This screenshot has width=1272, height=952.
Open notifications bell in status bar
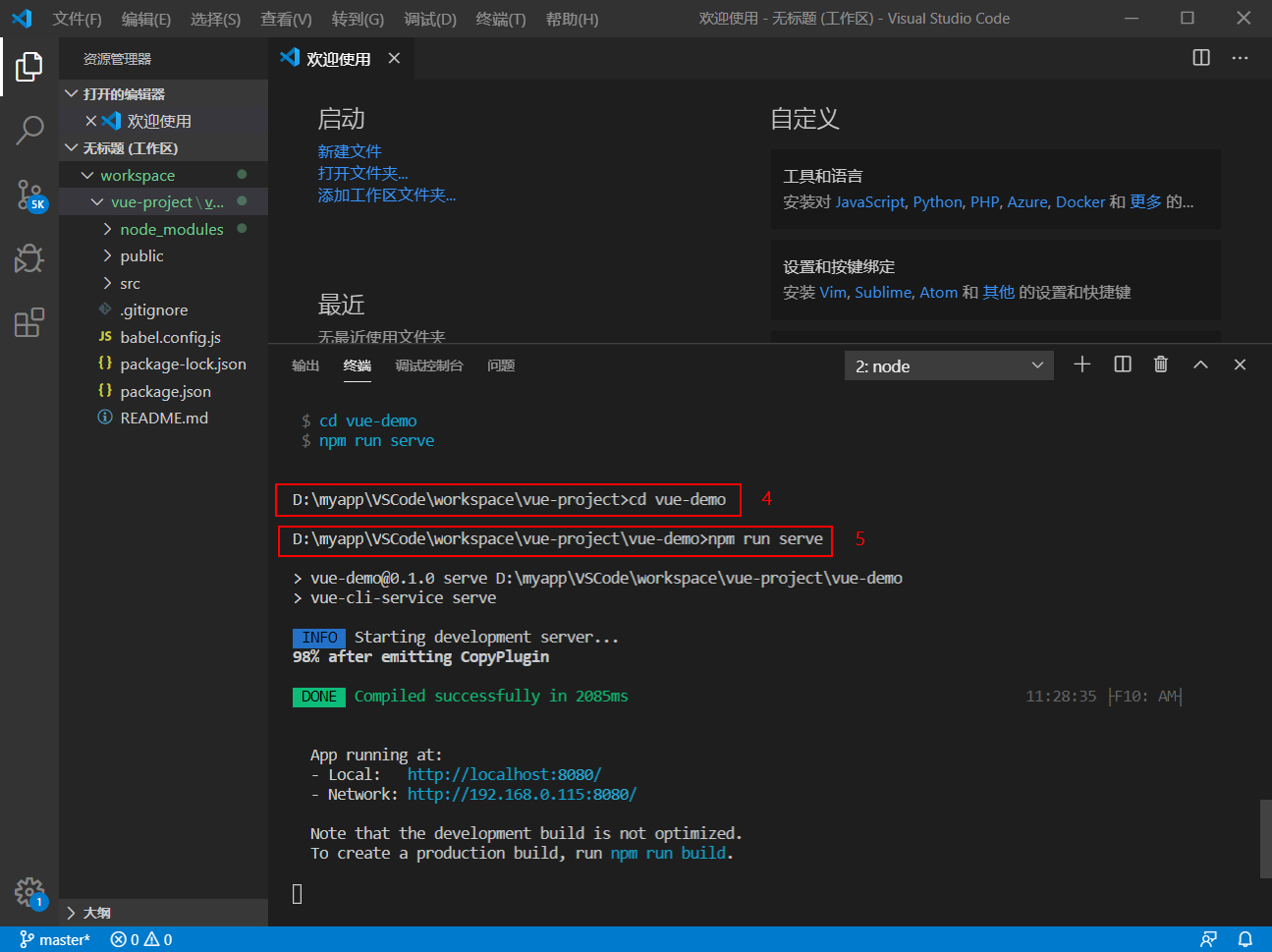coord(1244,939)
